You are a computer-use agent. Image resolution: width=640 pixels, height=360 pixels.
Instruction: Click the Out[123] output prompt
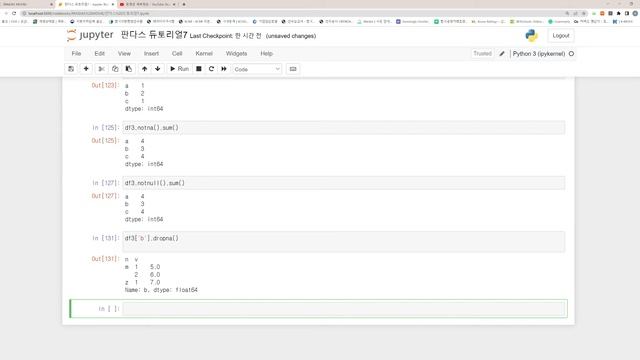click(105, 85)
